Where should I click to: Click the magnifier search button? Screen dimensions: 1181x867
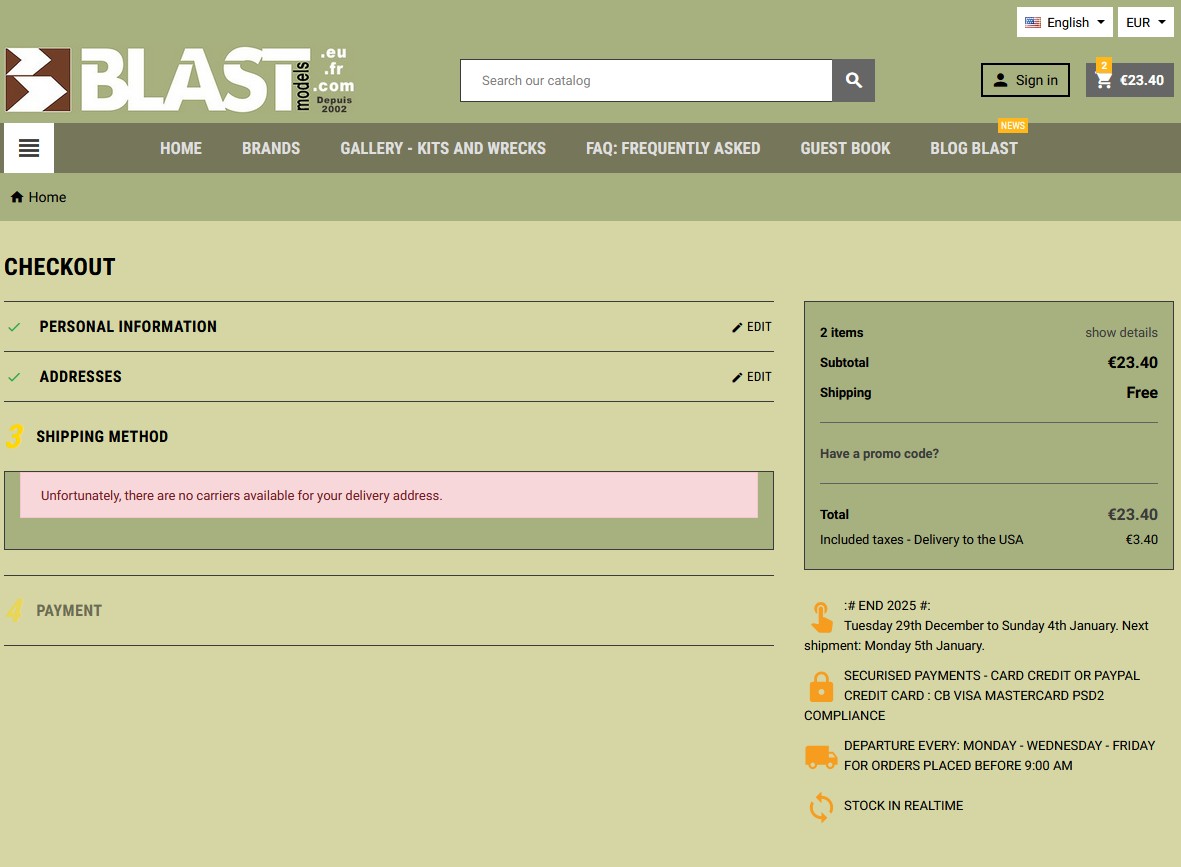tap(853, 81)
